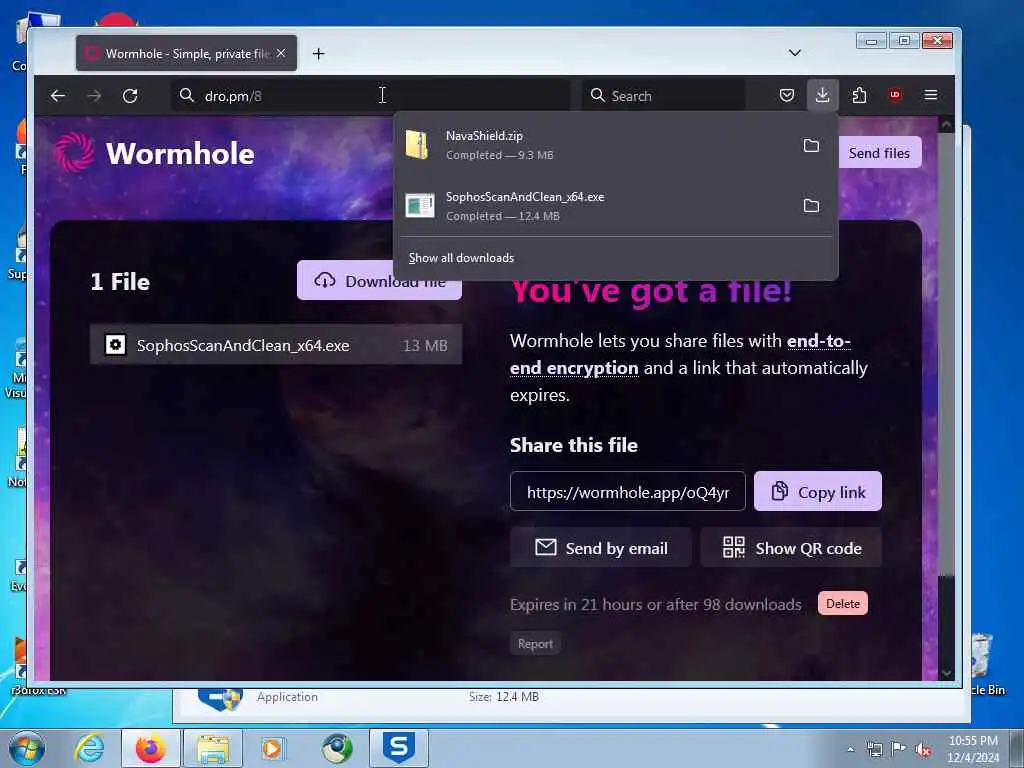Focus the Search box in toolbar
The height and width of the screenshot is (768, 1024).
click(x=663, y=96)
